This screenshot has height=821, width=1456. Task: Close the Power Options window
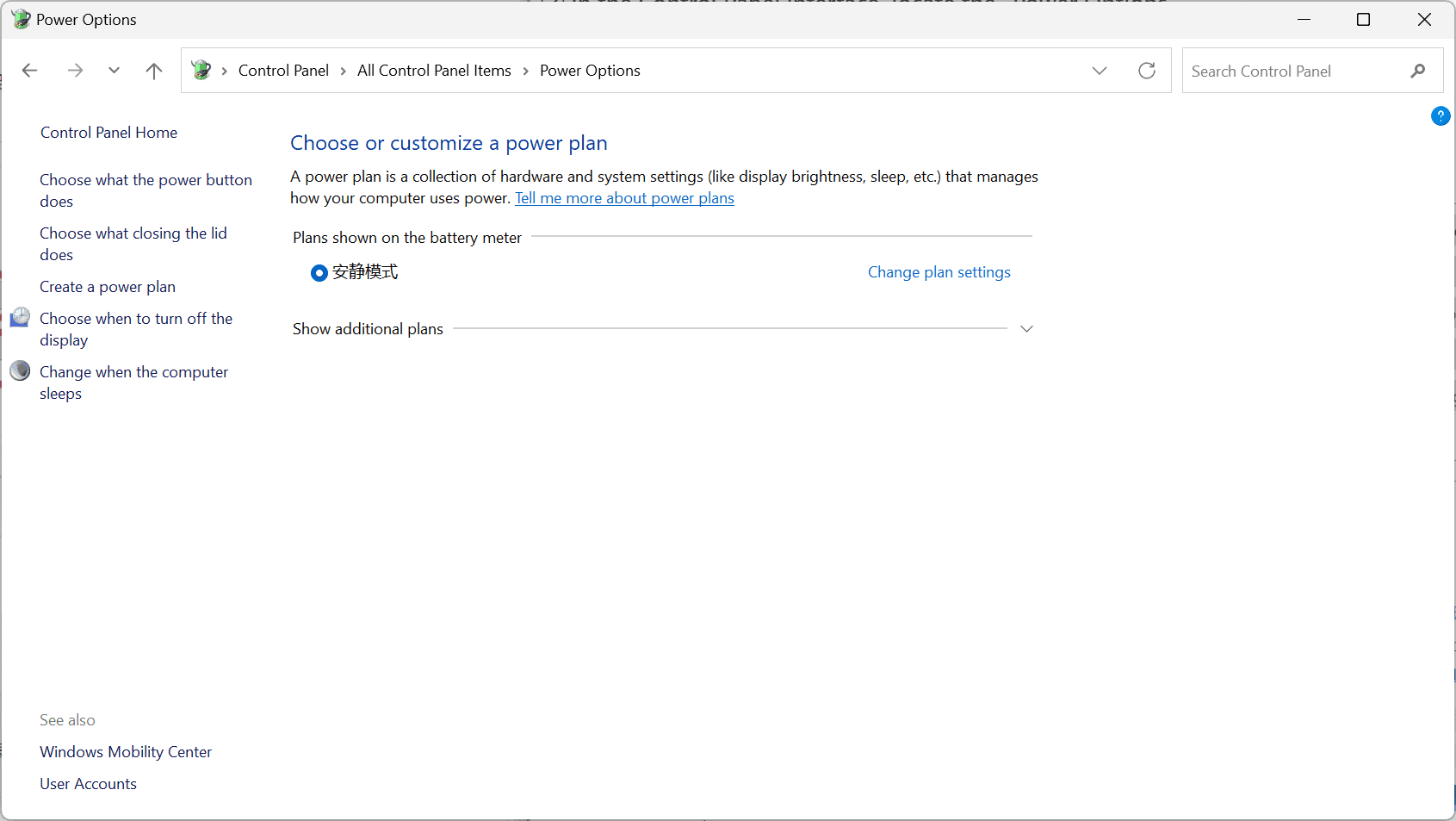point(1424,19)
